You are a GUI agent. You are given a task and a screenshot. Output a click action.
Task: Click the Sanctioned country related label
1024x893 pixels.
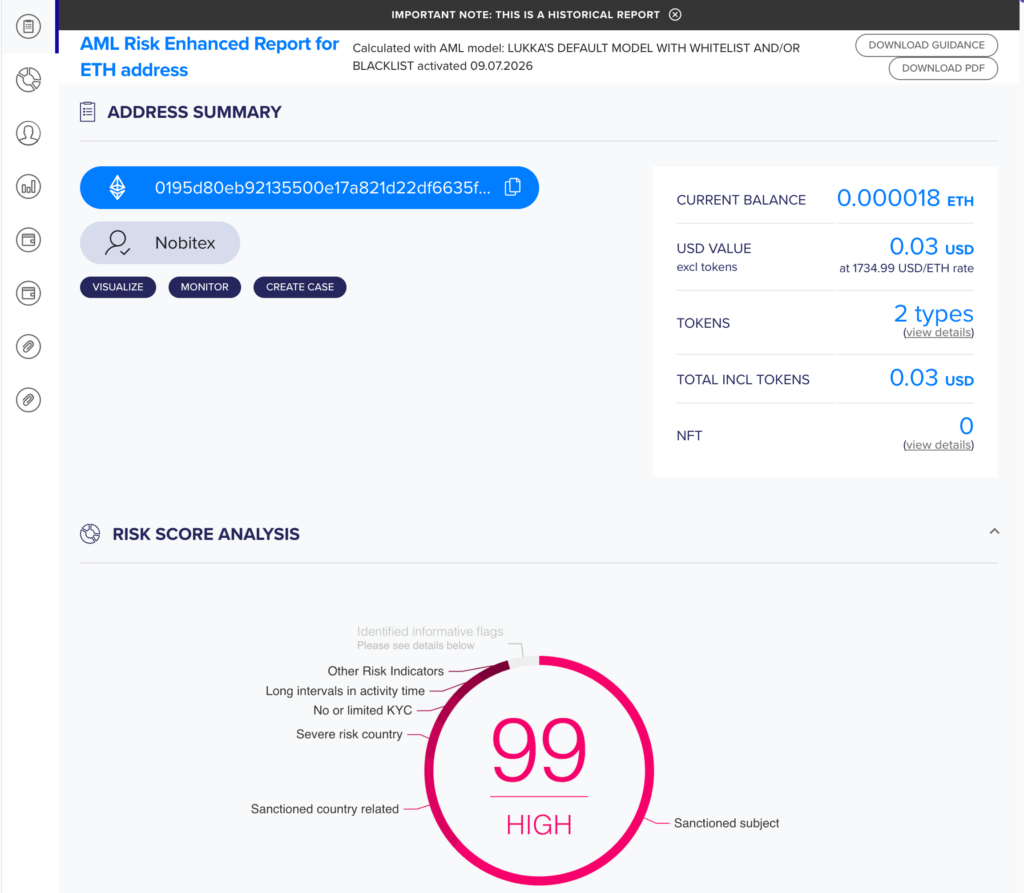tap(325, 809)
